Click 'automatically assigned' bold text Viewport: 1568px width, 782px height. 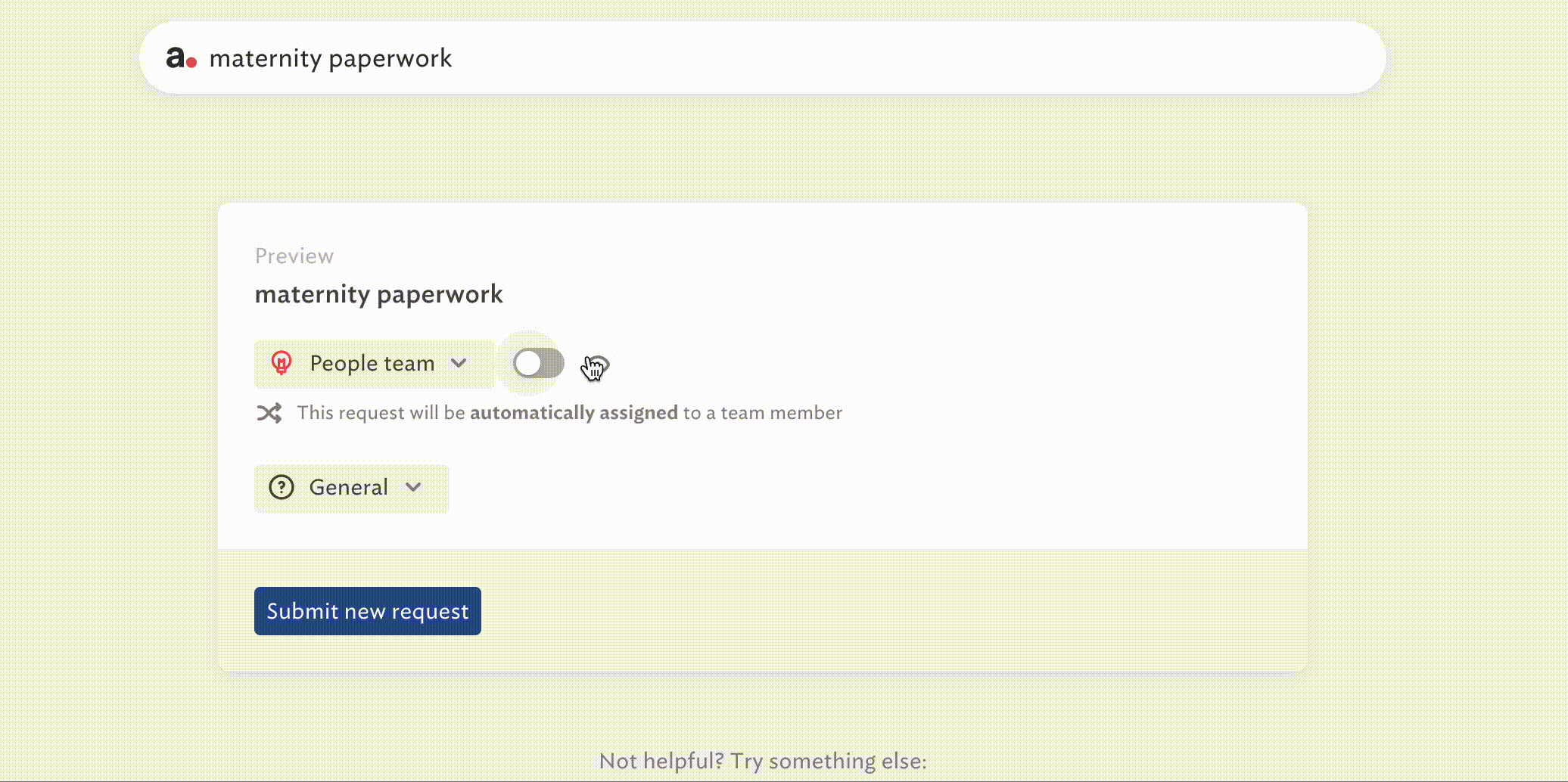click(574, 413)
